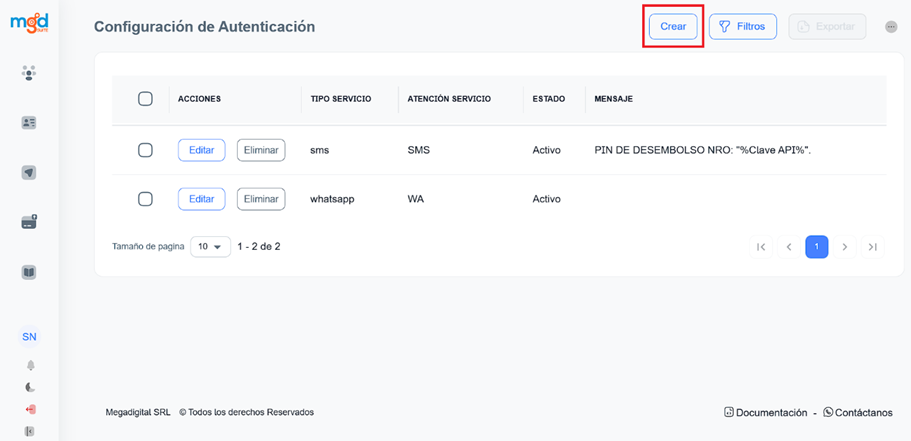
Task: Click the red logout icon
Action: [x=30, y=409]
